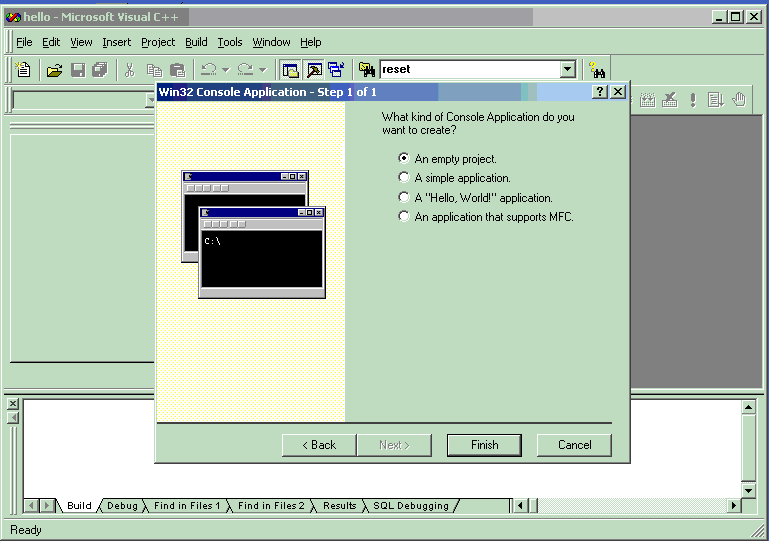
Task: Switch to Find in Files 2 tab
Action: pos(271,506)
